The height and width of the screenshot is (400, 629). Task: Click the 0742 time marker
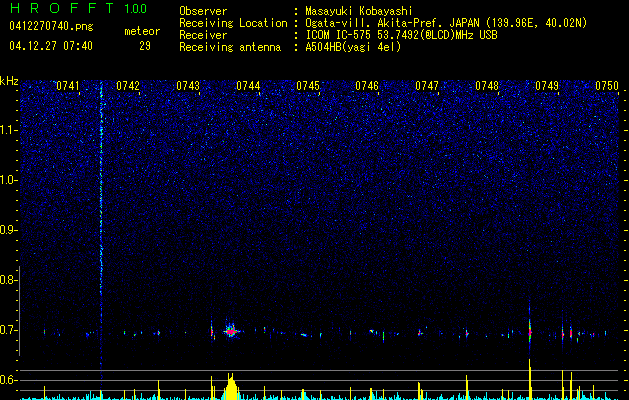pyautogui.click(x=128, y=86)
